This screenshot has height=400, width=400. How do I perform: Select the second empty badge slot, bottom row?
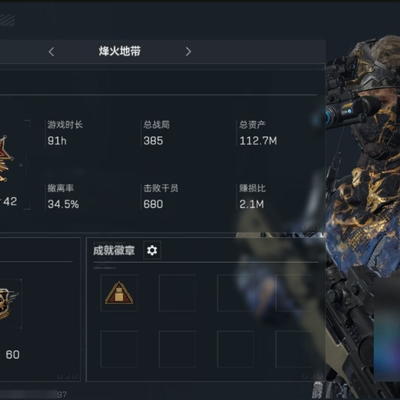coord(177,349)
